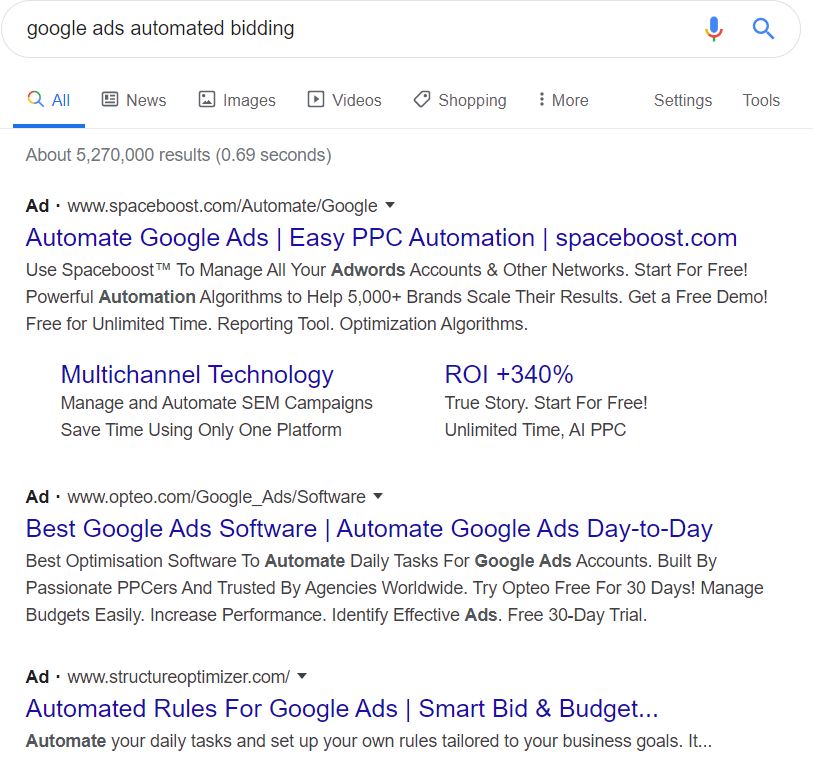Click the blue magnifying glass search icon
This screenshot has width=813, height=768.
click(763, 28)
